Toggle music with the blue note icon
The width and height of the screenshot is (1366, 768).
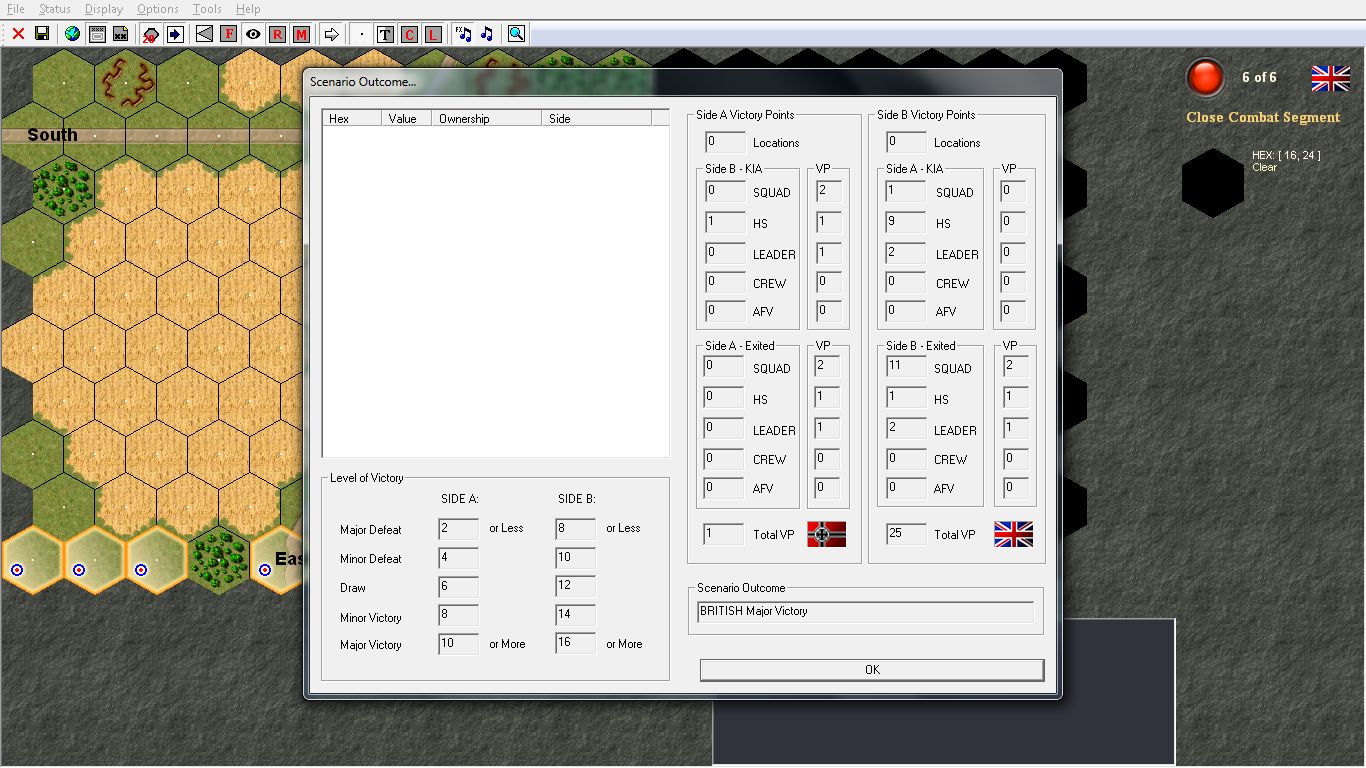click(487, 34)
